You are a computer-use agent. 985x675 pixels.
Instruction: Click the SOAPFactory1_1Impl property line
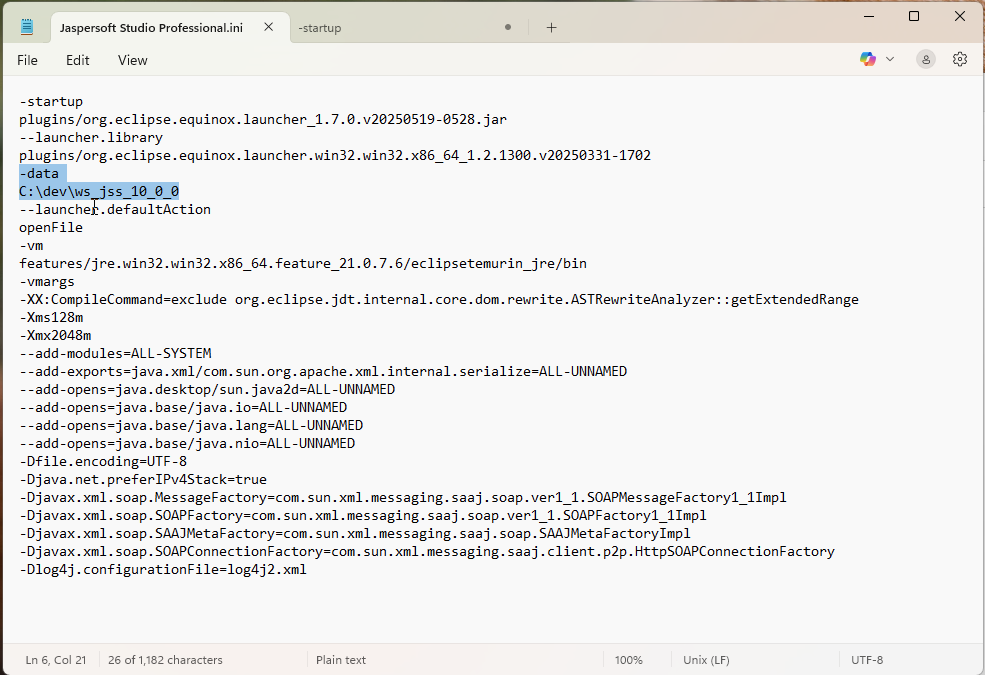(362, 516)
